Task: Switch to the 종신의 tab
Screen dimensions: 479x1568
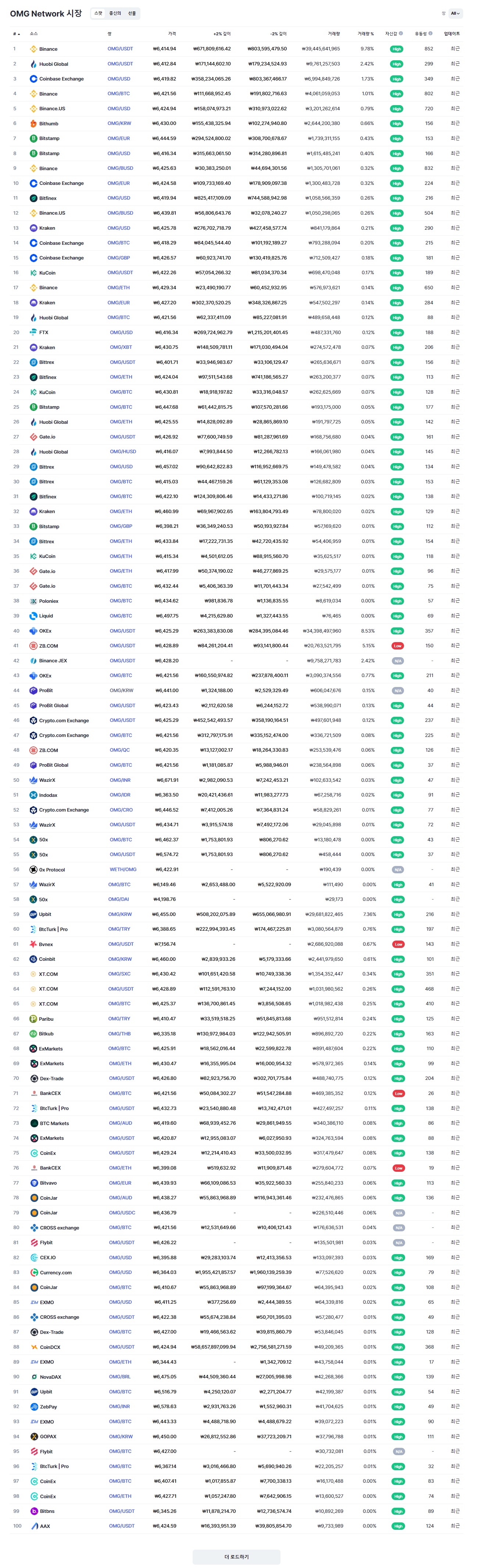Action: pyautogui.click(x=115, y=13)
